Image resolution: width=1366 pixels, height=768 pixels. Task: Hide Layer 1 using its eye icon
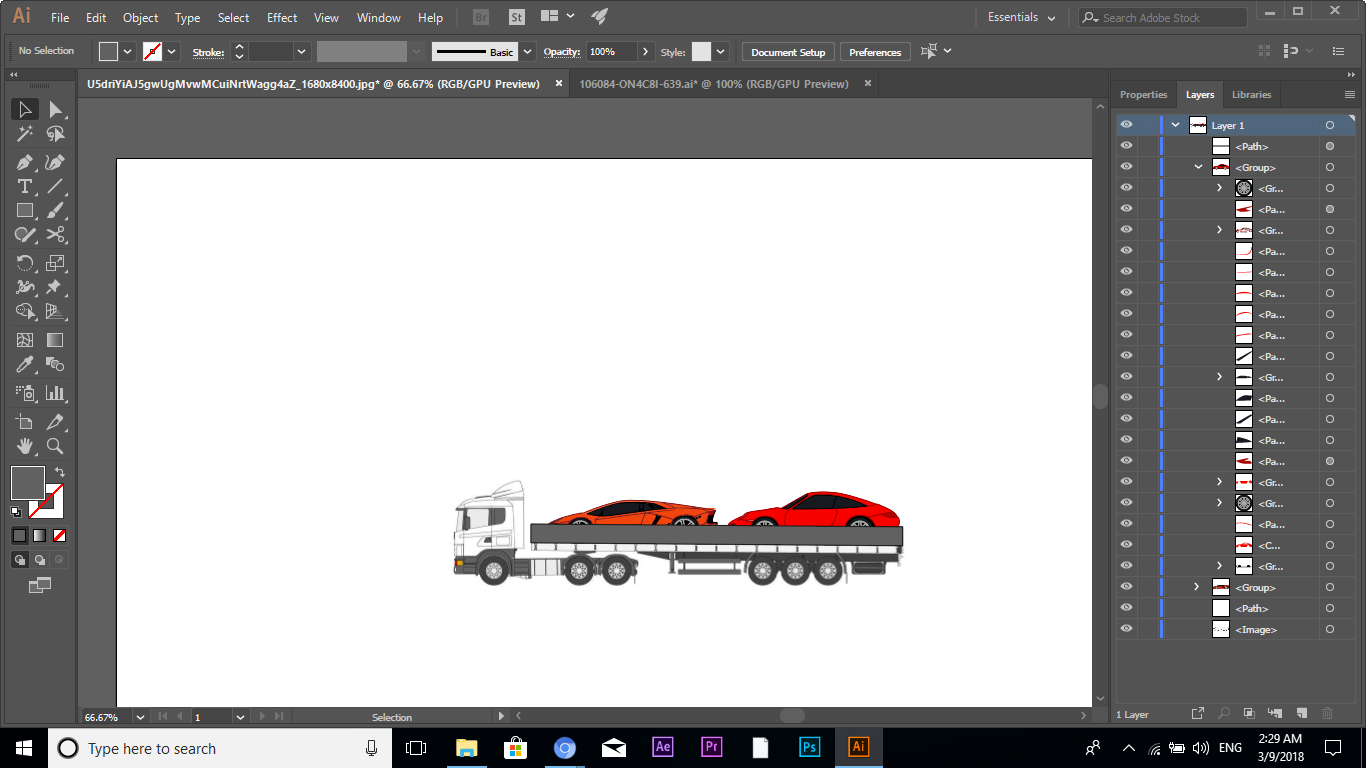point(1127,125)
